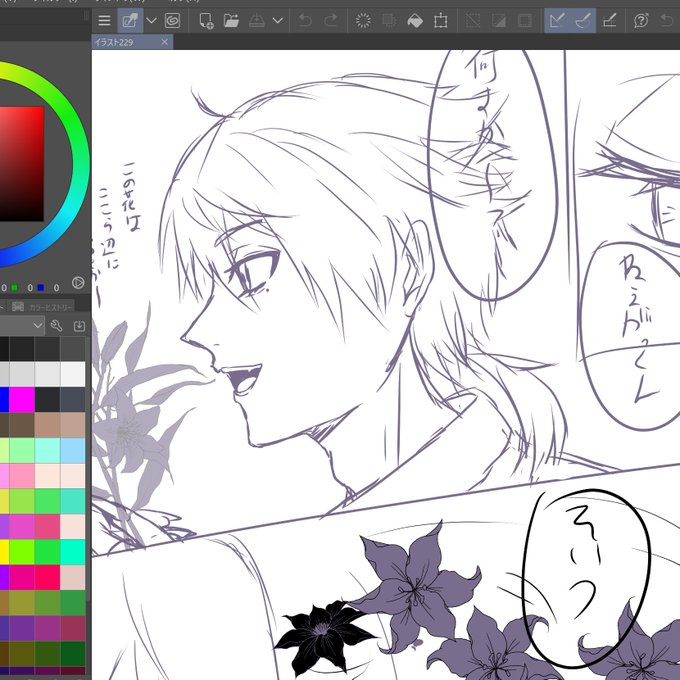Select the sky blue color swatch

tap(73, 450)
